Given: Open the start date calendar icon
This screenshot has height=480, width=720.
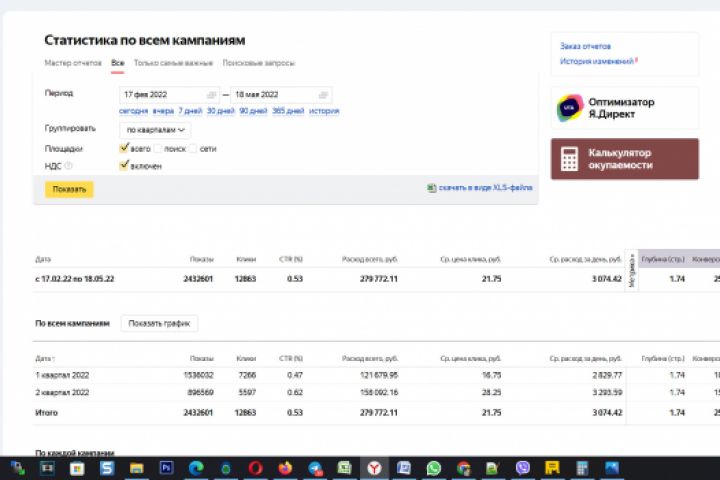Looking at the screenshot, I should (x=211, y=95).
